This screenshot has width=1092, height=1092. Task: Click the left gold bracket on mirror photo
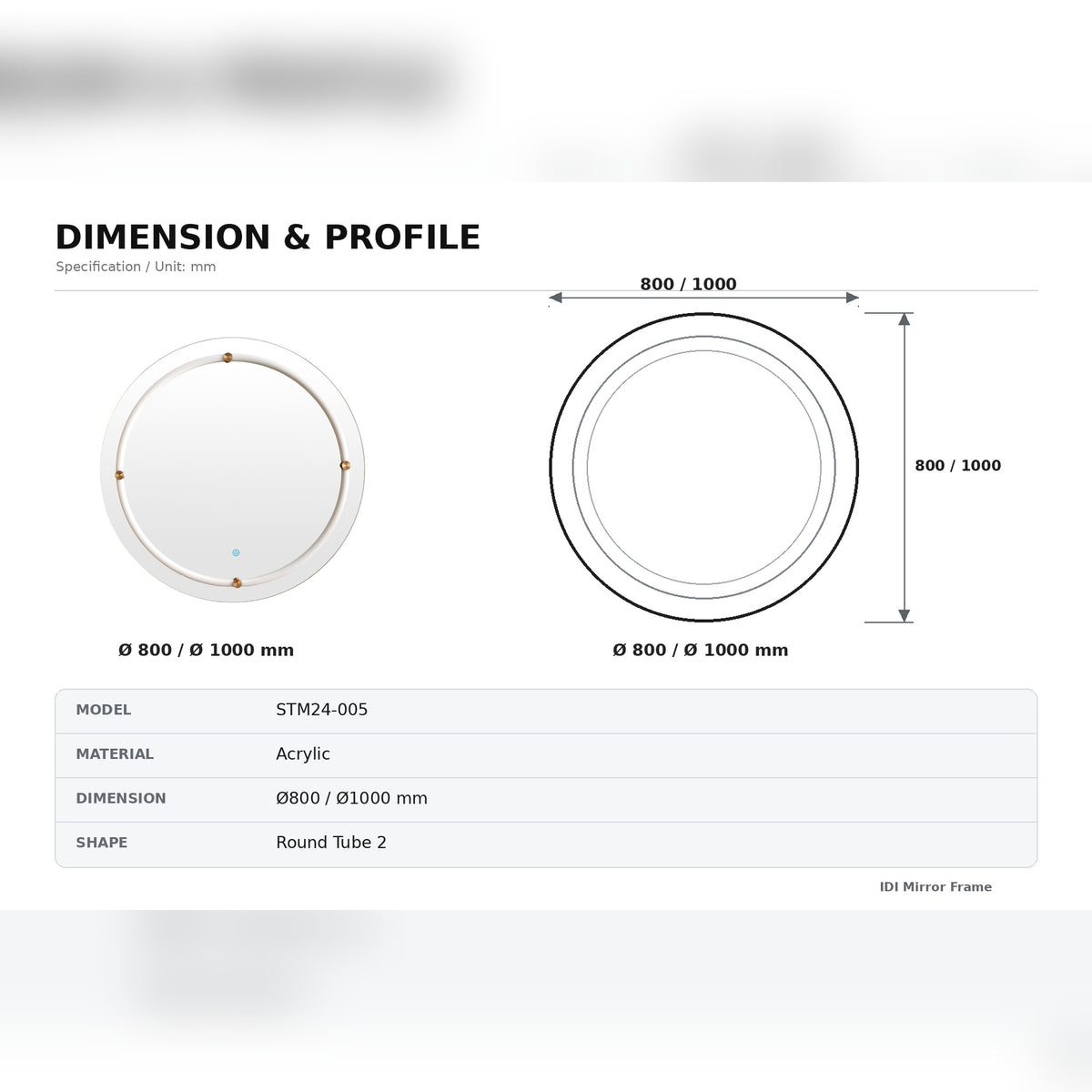click(119, 475)
